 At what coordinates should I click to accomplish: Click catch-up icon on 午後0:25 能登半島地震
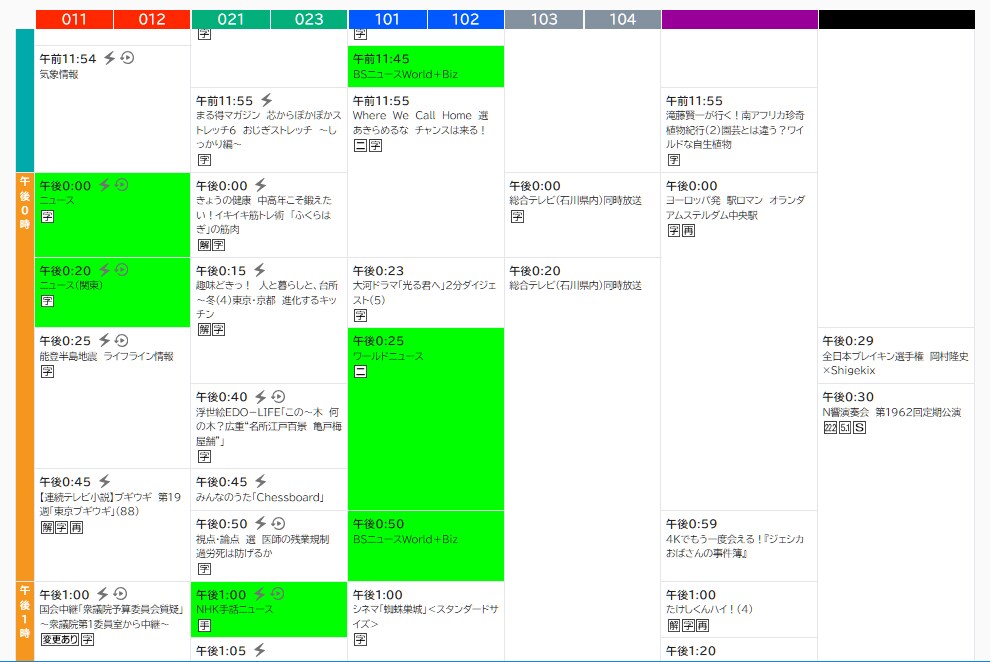(122, 340)
